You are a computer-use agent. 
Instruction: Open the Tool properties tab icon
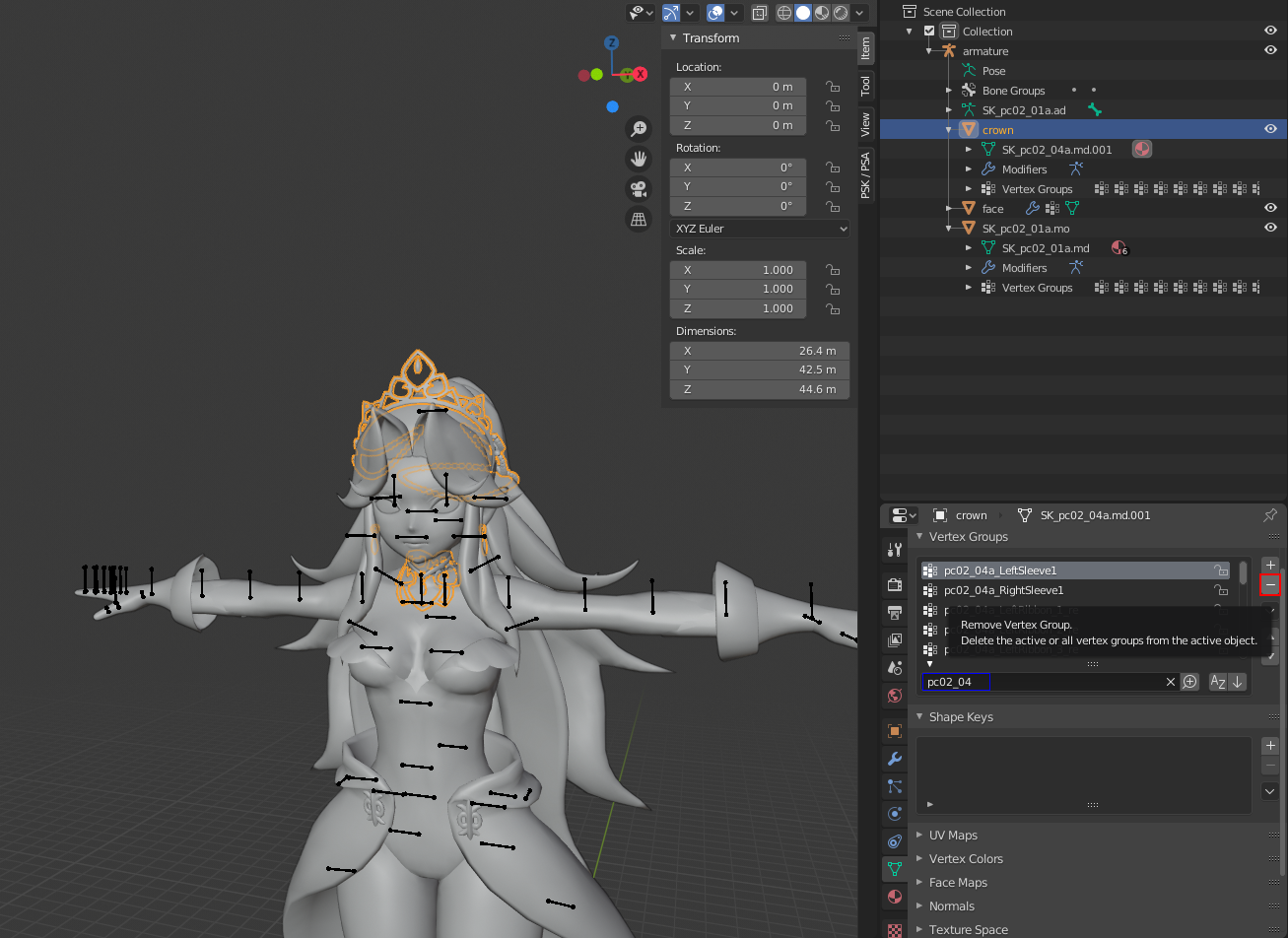coord(895,550)
